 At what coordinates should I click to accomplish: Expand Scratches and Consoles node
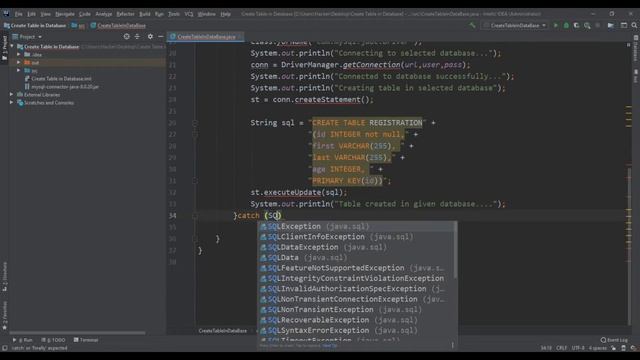coord(12,103)
